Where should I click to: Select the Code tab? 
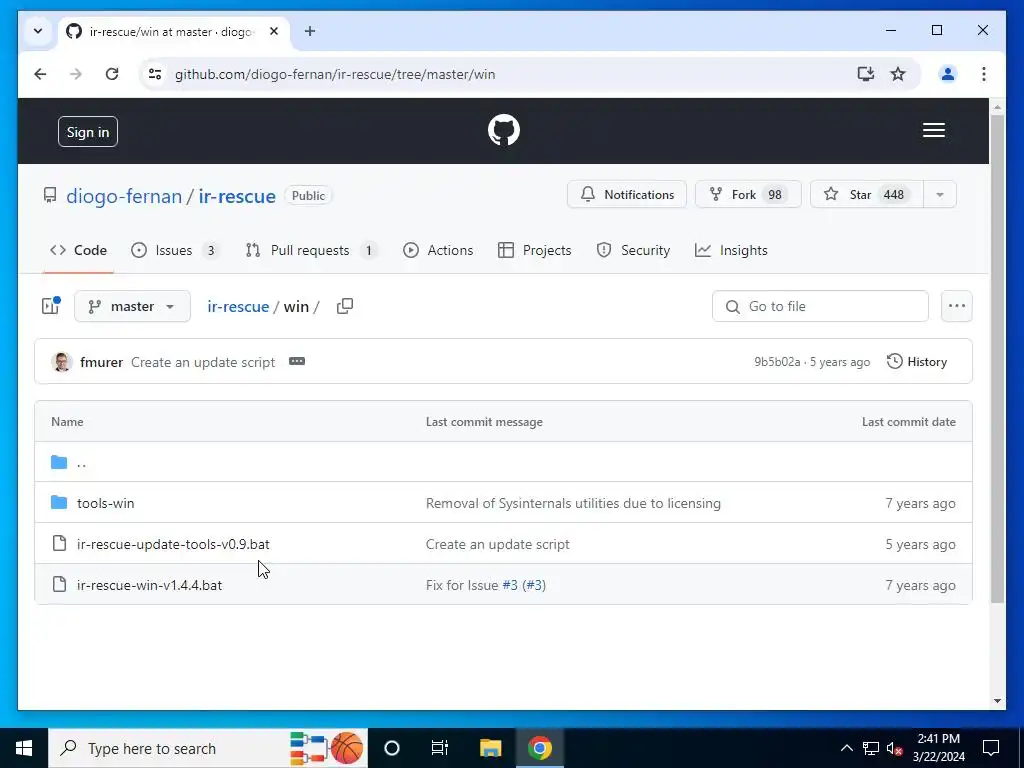coord(78,250)
